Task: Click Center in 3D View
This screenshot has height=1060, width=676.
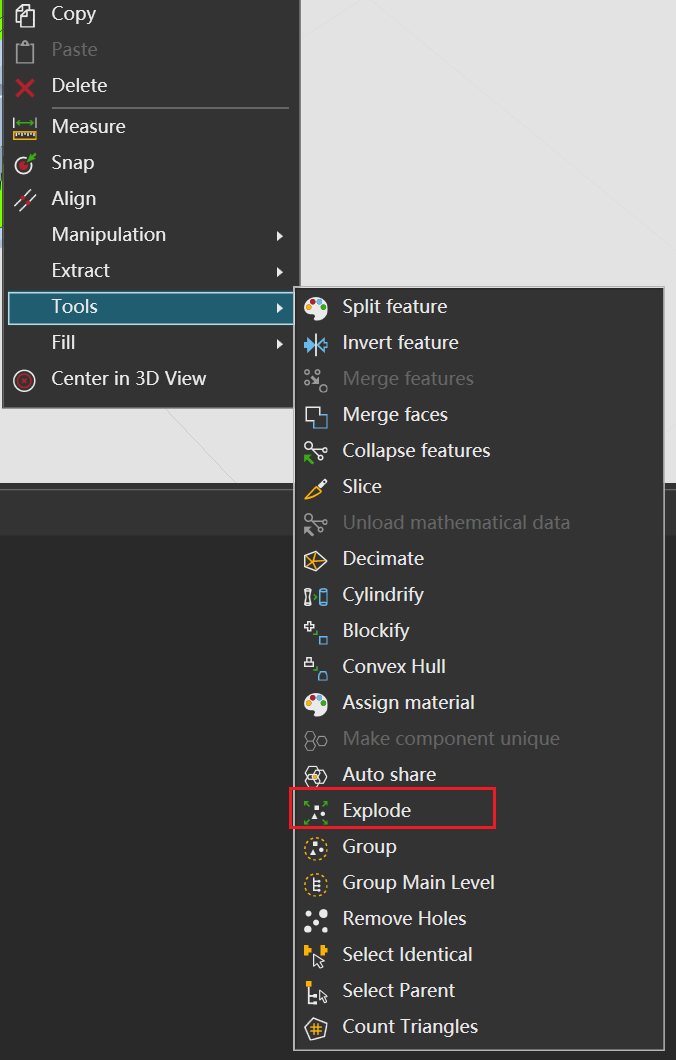Action: [128, 379]
